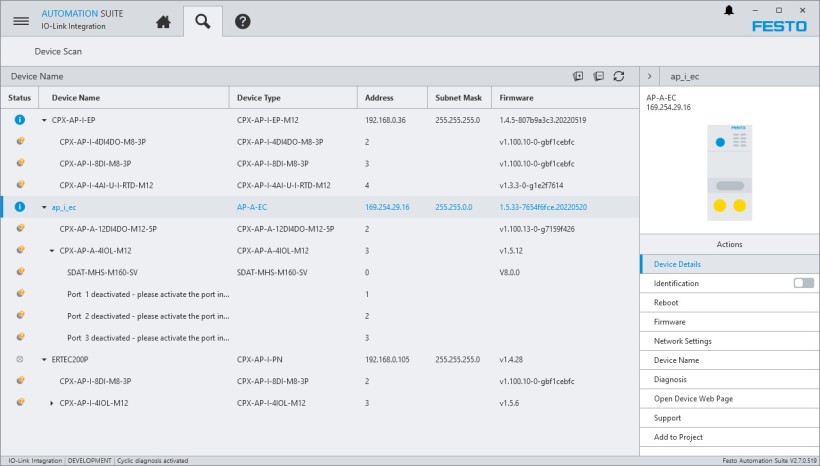
Task: Collapse the CPX-AP-A-4IOL-M12 tree node
Action: coord(52,251)
